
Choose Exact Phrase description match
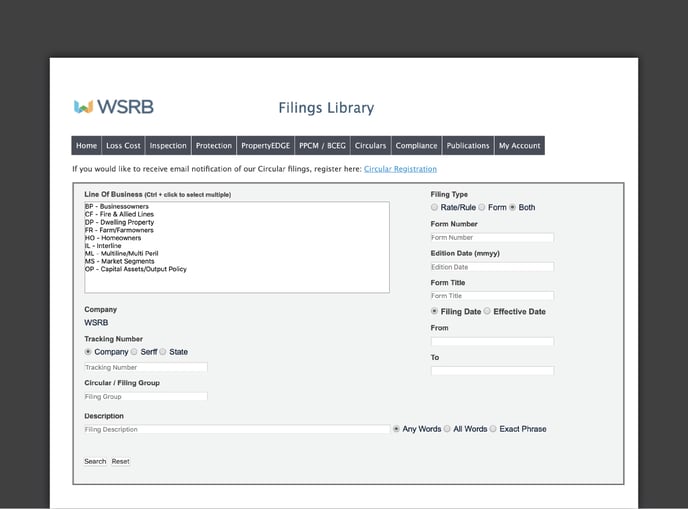tap(493, 429)
